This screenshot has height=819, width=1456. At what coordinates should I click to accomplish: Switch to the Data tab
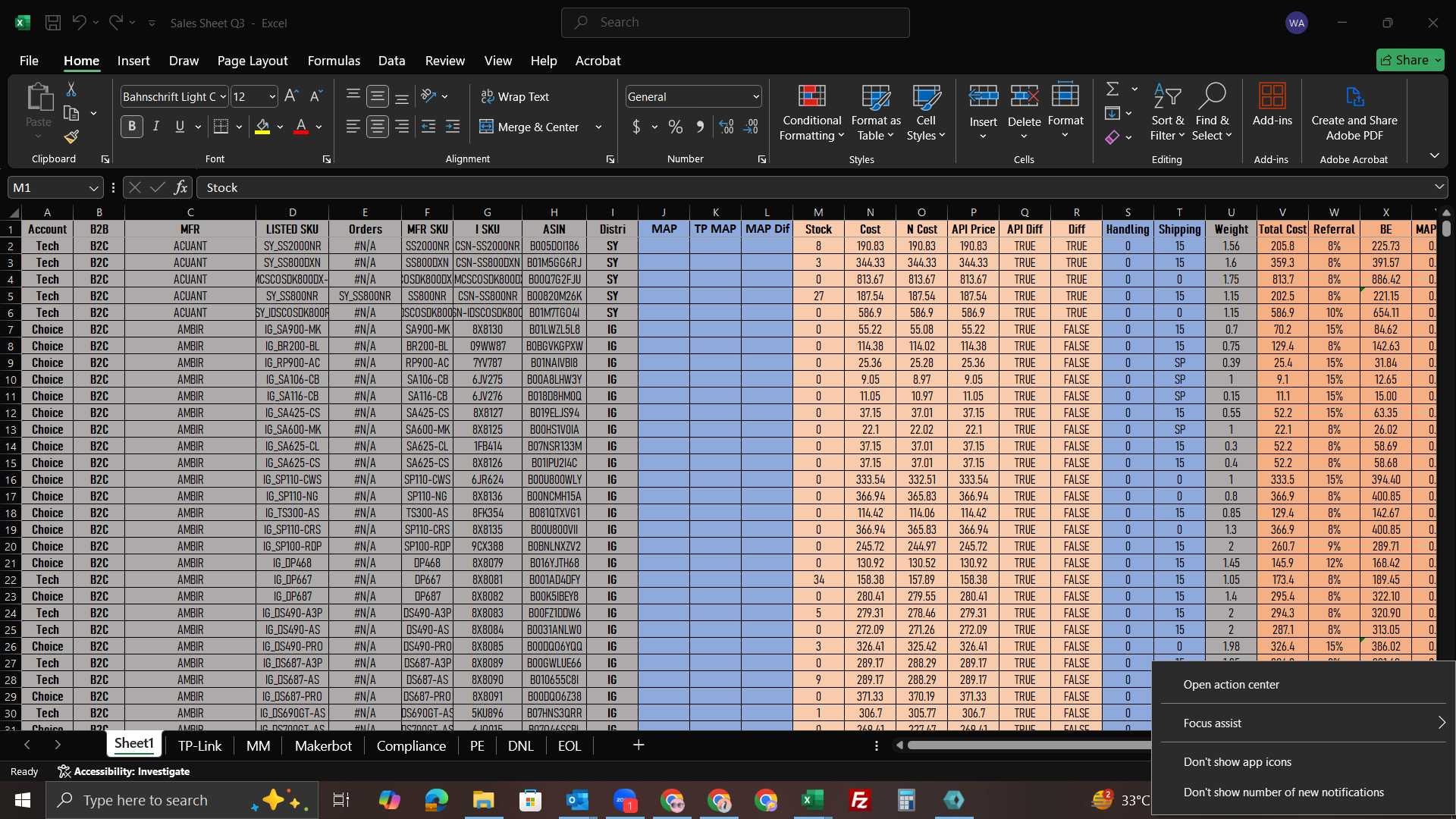[x=391, y=61]
